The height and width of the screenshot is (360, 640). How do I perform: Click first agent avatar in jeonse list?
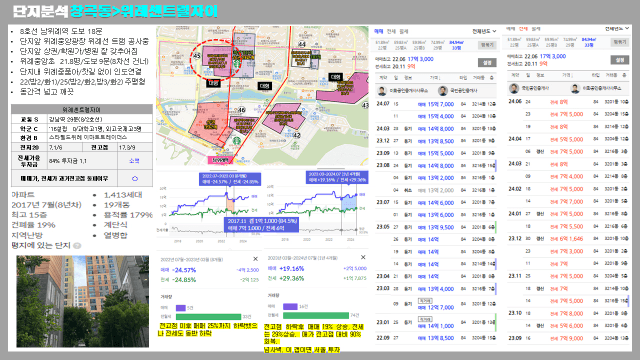[514, 88]
